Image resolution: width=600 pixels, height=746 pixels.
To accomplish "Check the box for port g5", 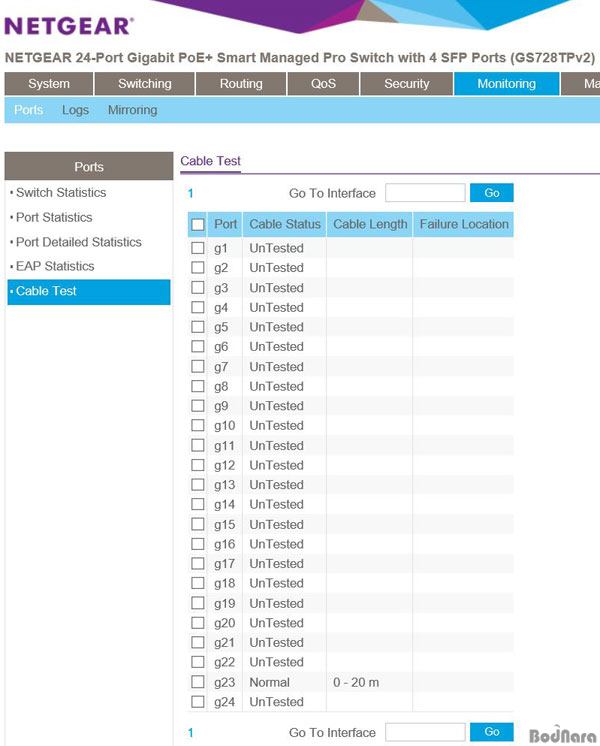I will click(197, 327).
